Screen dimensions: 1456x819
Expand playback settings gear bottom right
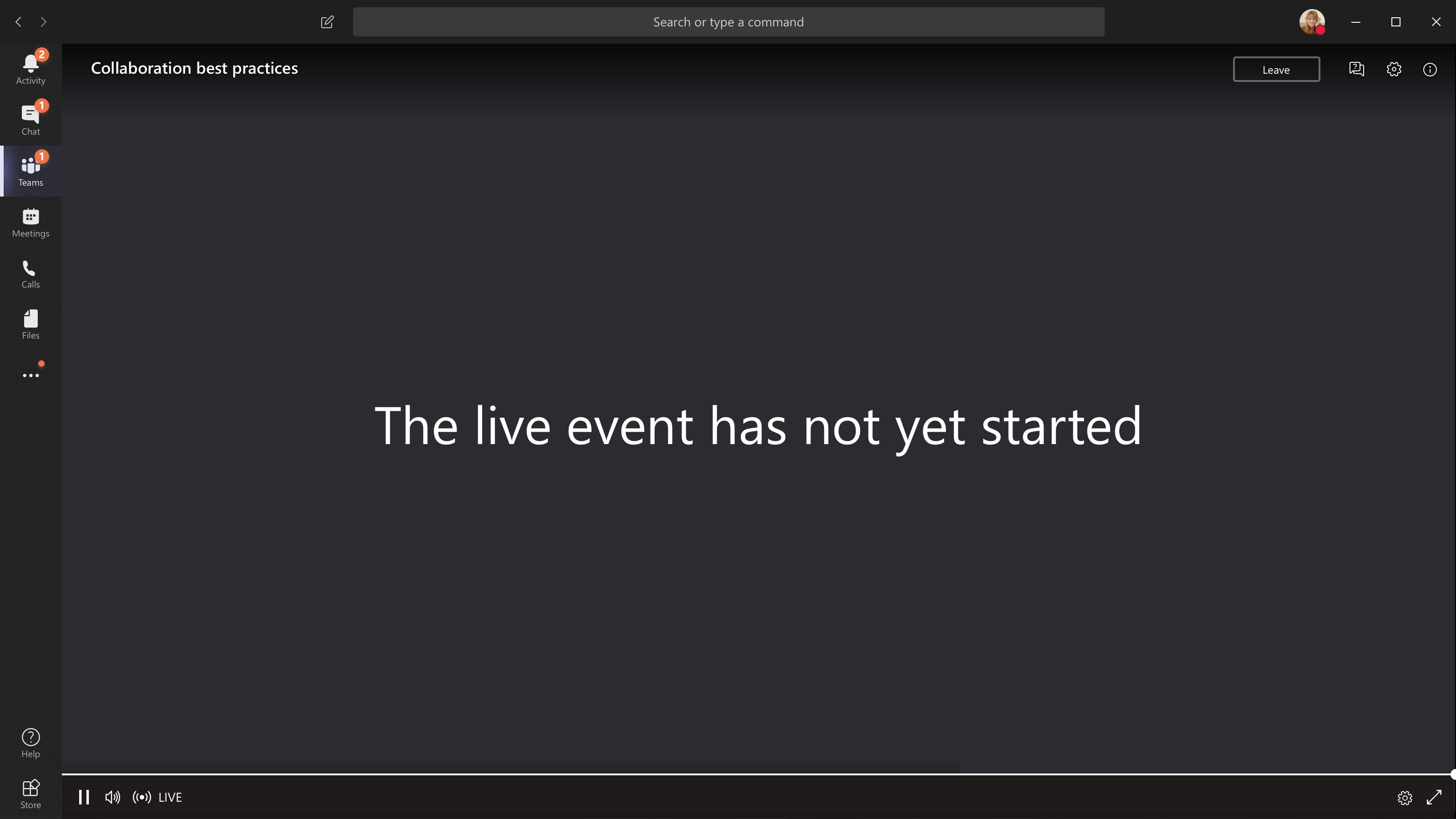click(x=1405, y=797)
